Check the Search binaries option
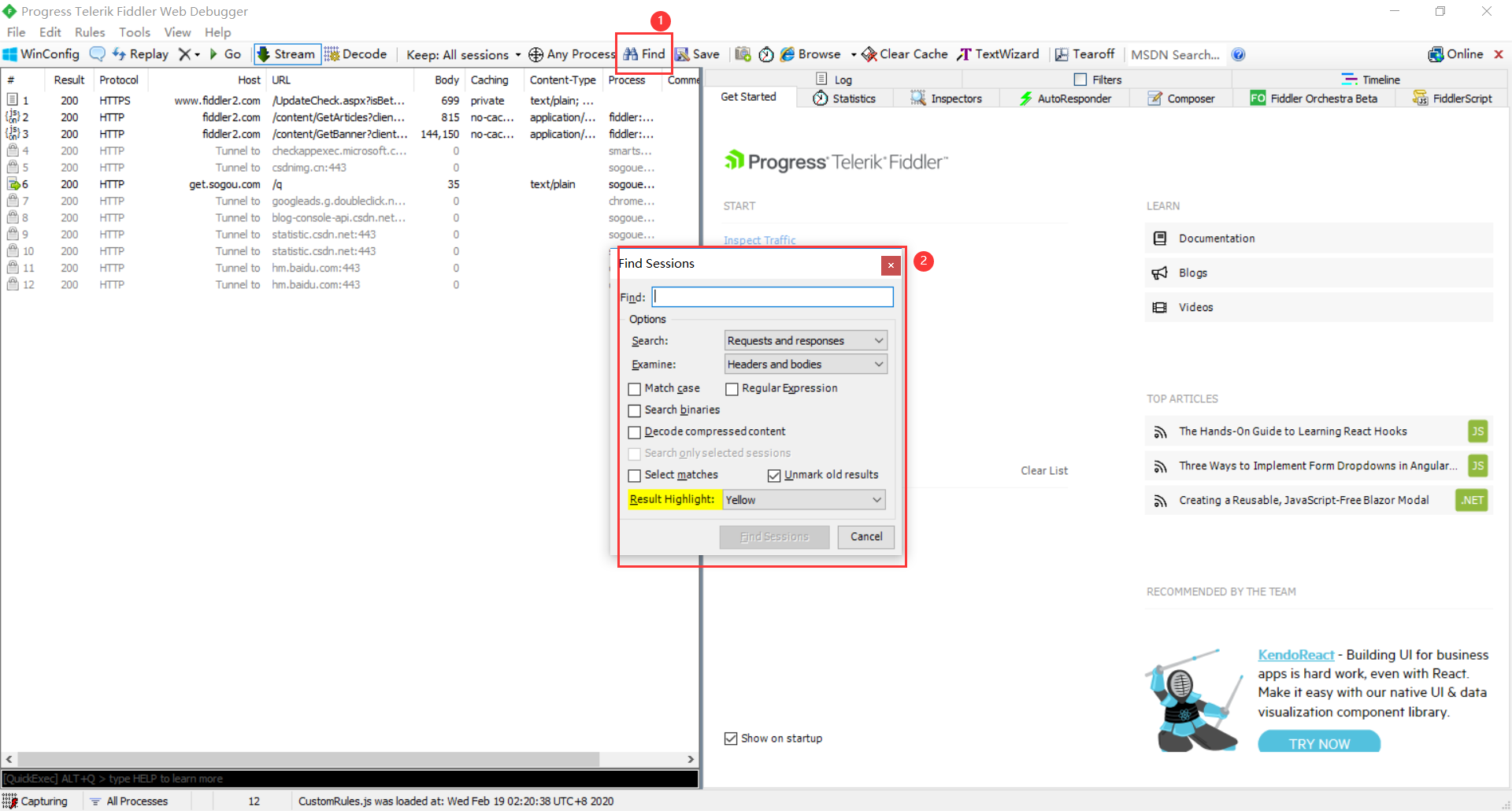The image size is (1512, 811). pos(635,411)
